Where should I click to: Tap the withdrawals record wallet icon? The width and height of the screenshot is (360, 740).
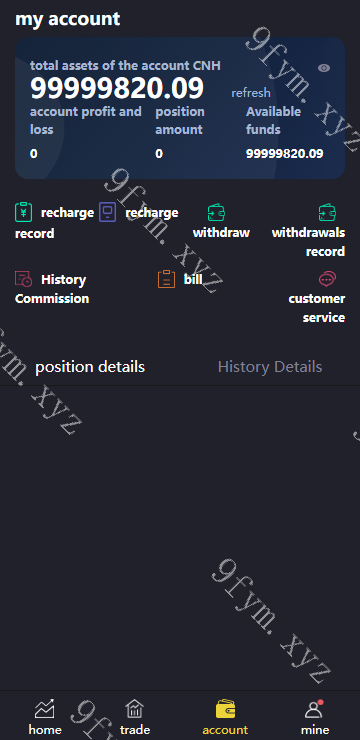pos(327,212)
